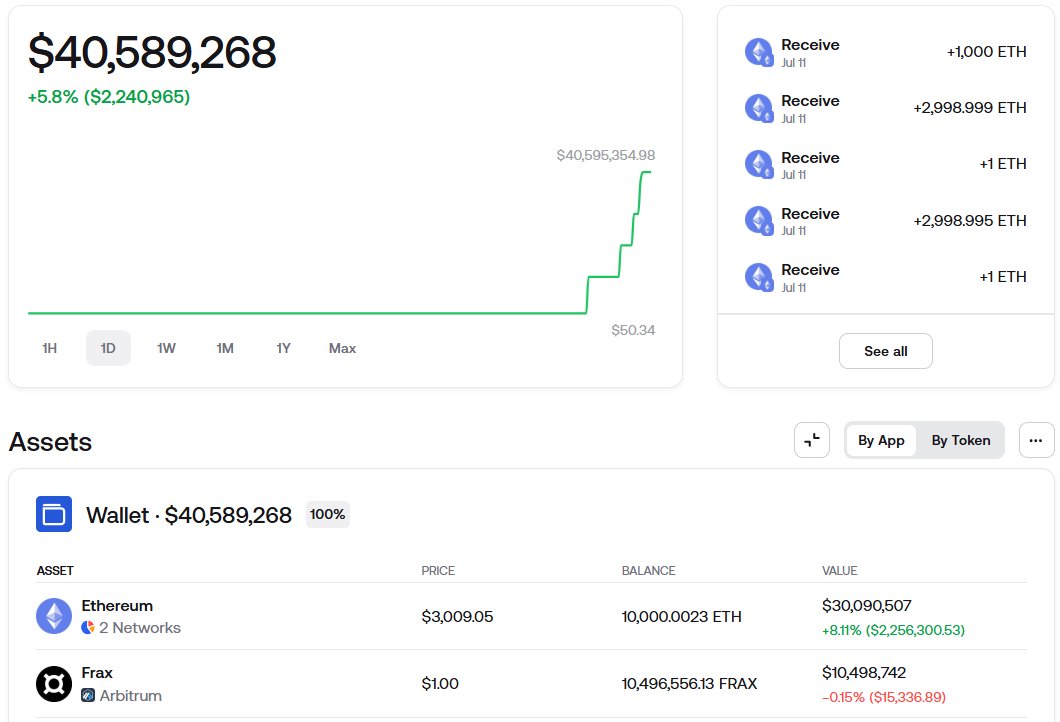Click the Ethereum asset name
The image size is (1060, 722).
(x=117, y=606)
